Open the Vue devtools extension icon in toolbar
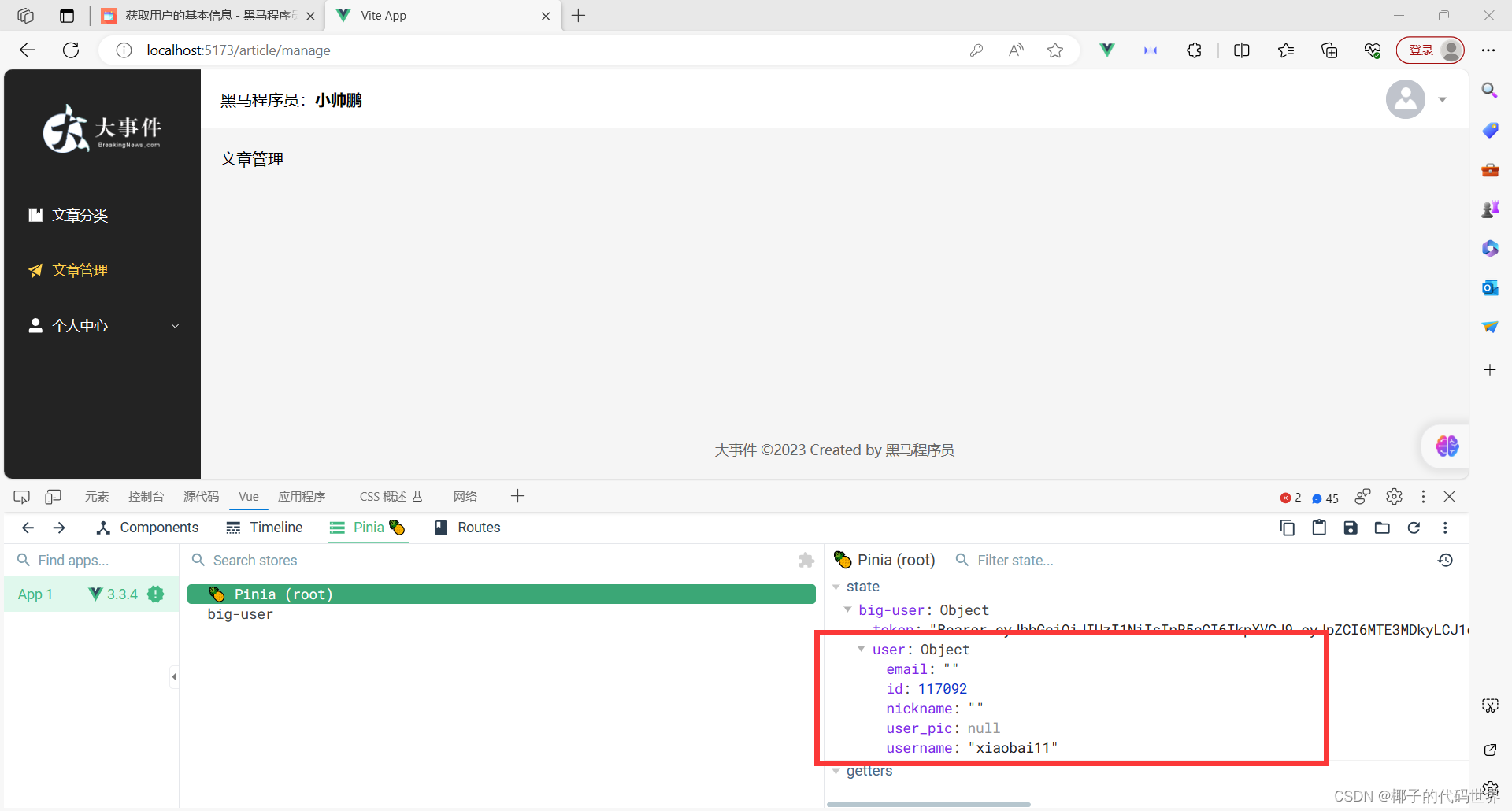Viewport: 1512px width, 811px height. tap(1107, 50)
